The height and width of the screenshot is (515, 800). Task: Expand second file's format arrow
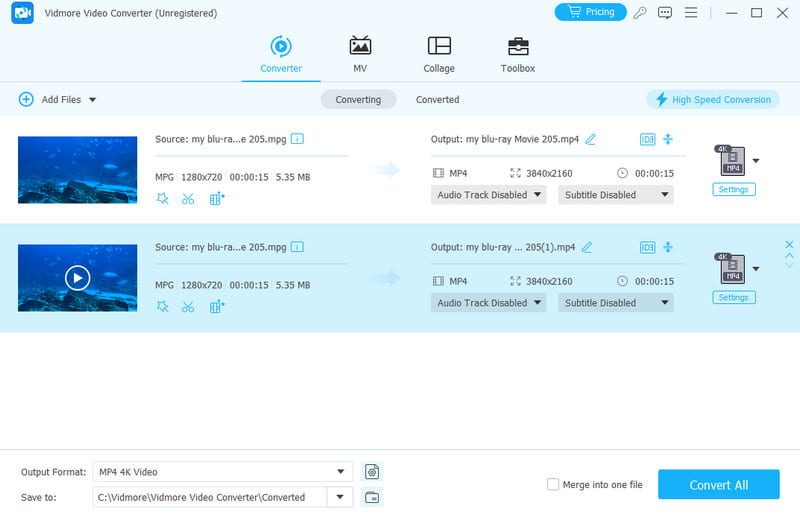(756, 269)
